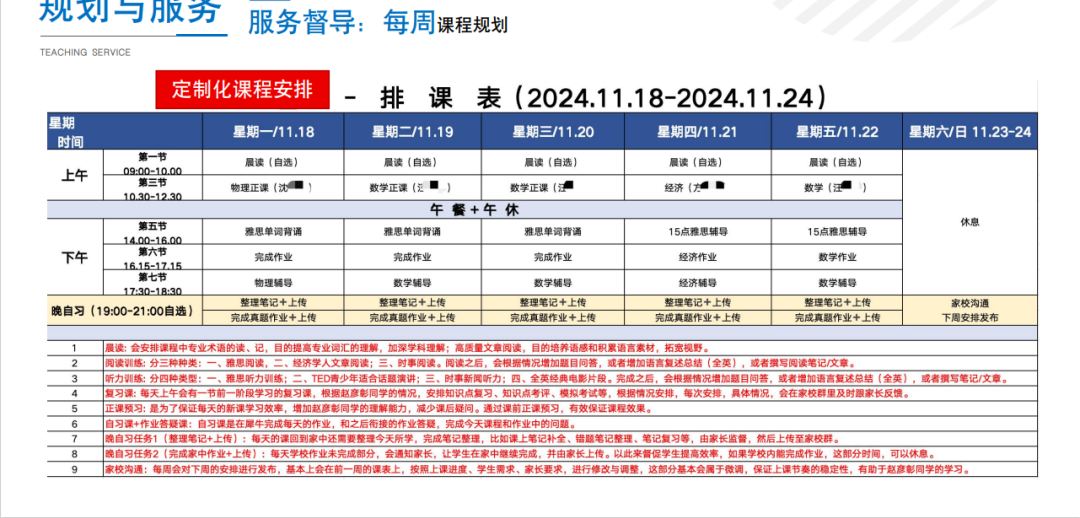Viewport: 1080px width, 518px height.
Task: Click 晨读（自选）in the 星期一/11.18 column
Action: [x=273, y=163]
